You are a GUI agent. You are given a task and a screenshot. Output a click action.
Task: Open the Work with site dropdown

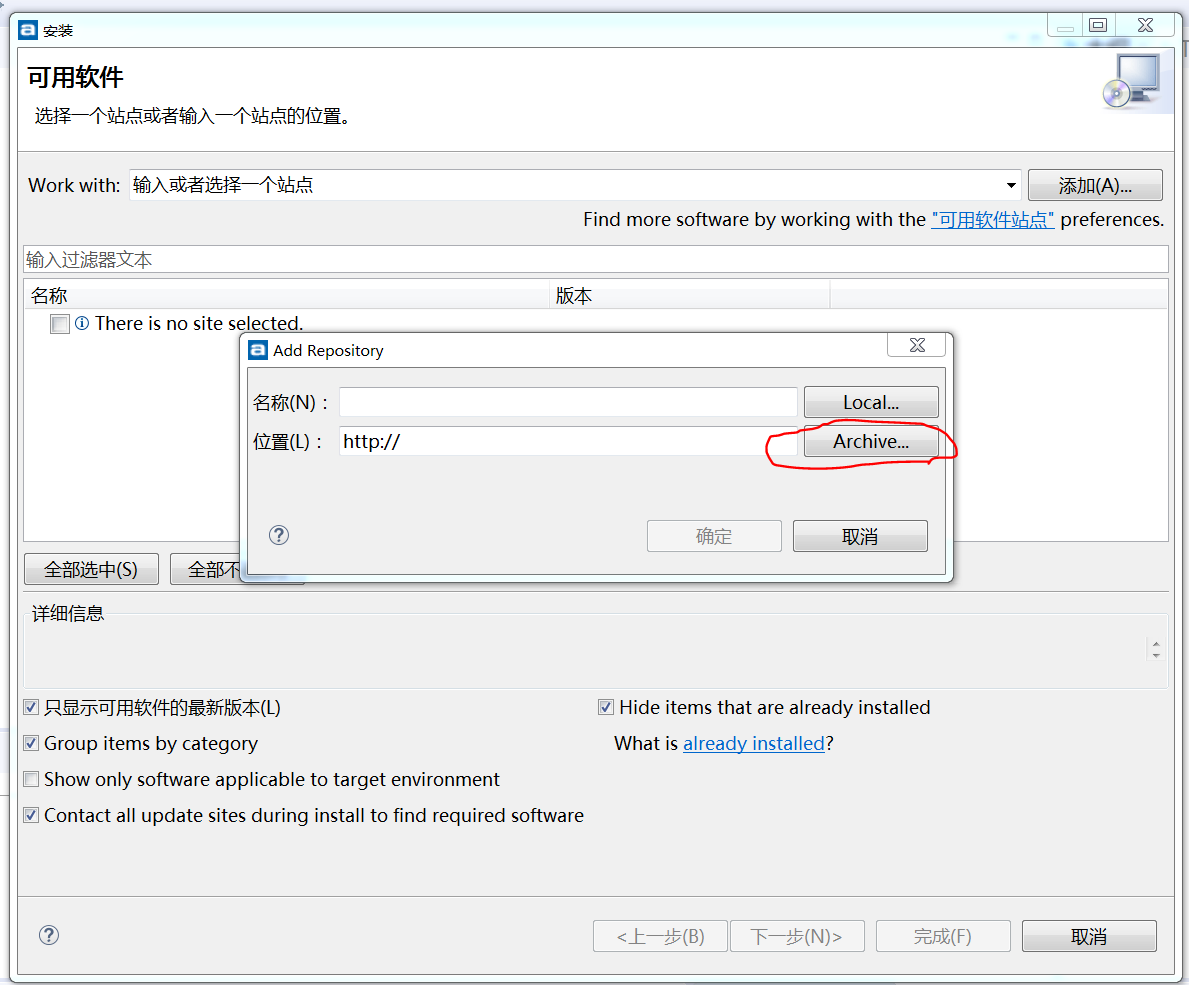[1011, 185]
